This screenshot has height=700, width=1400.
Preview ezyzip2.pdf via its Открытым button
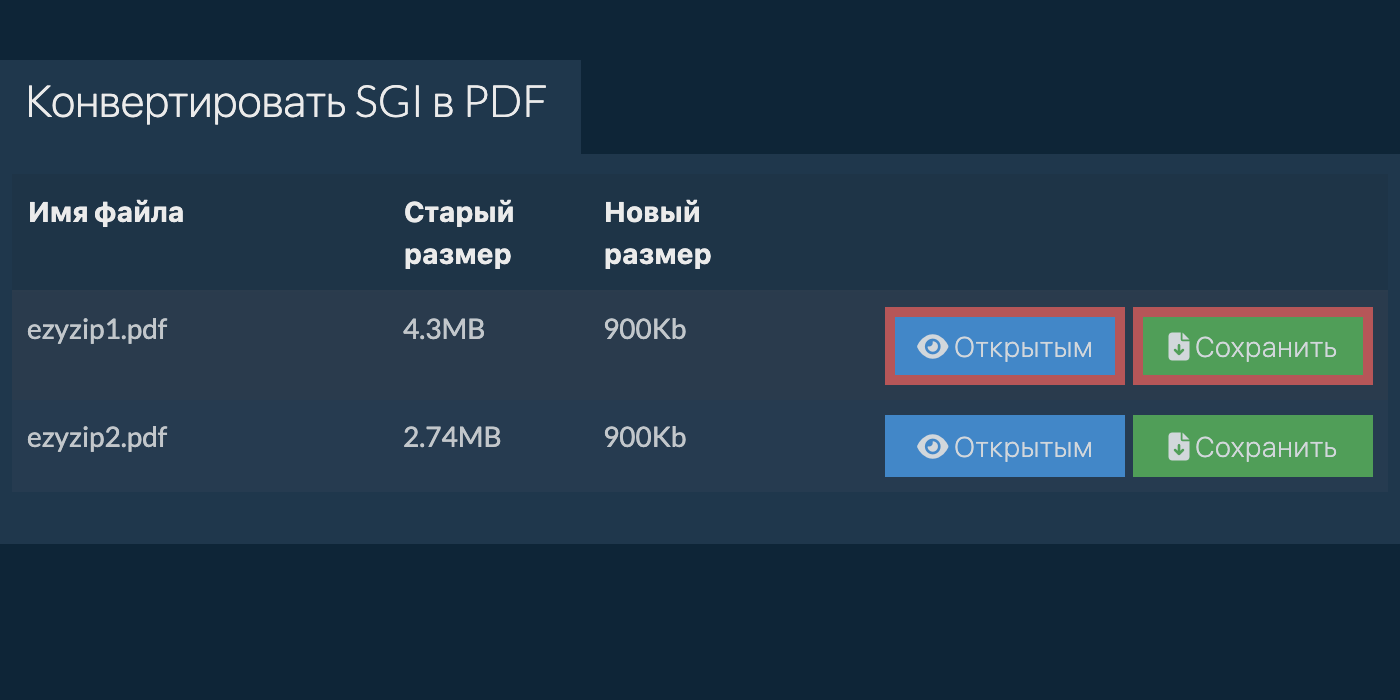(x=1005, y=447)
